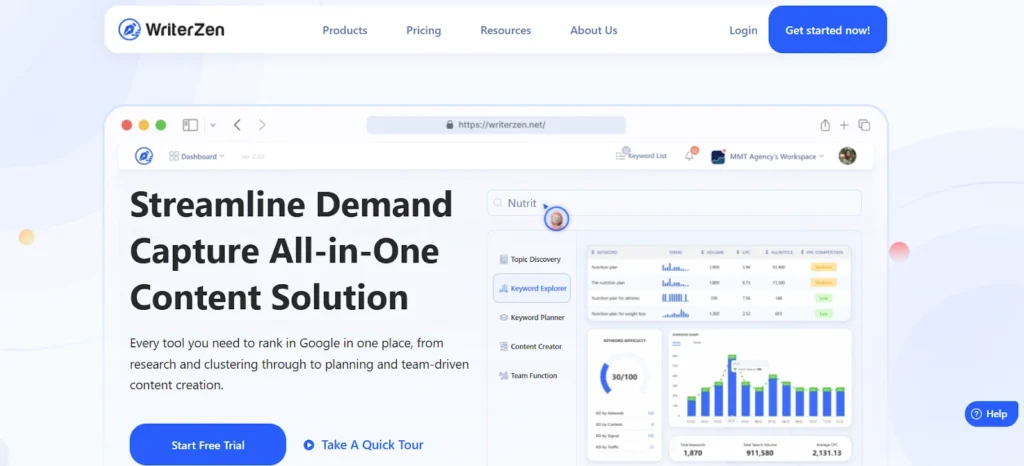This screenshot has height=466, width=1024.
Task: Click the 30/100 keyword difficulty gauge
Action: click(x=624, y=377)
